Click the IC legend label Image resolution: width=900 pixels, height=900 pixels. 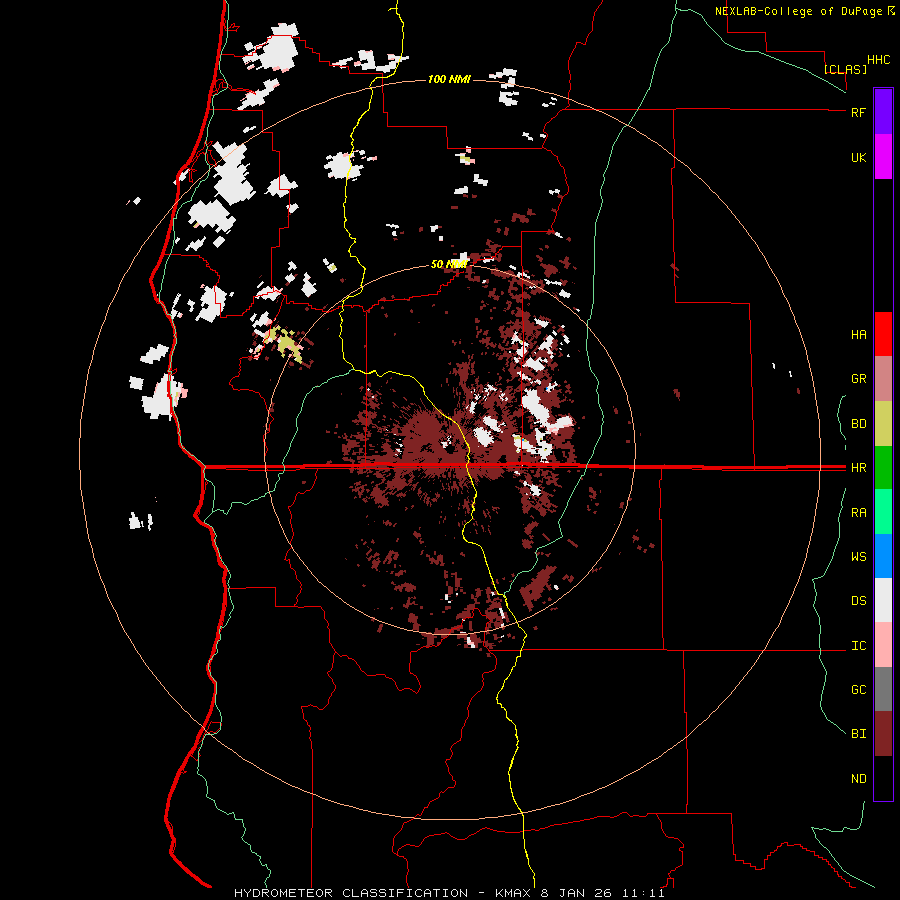point(858,646)
